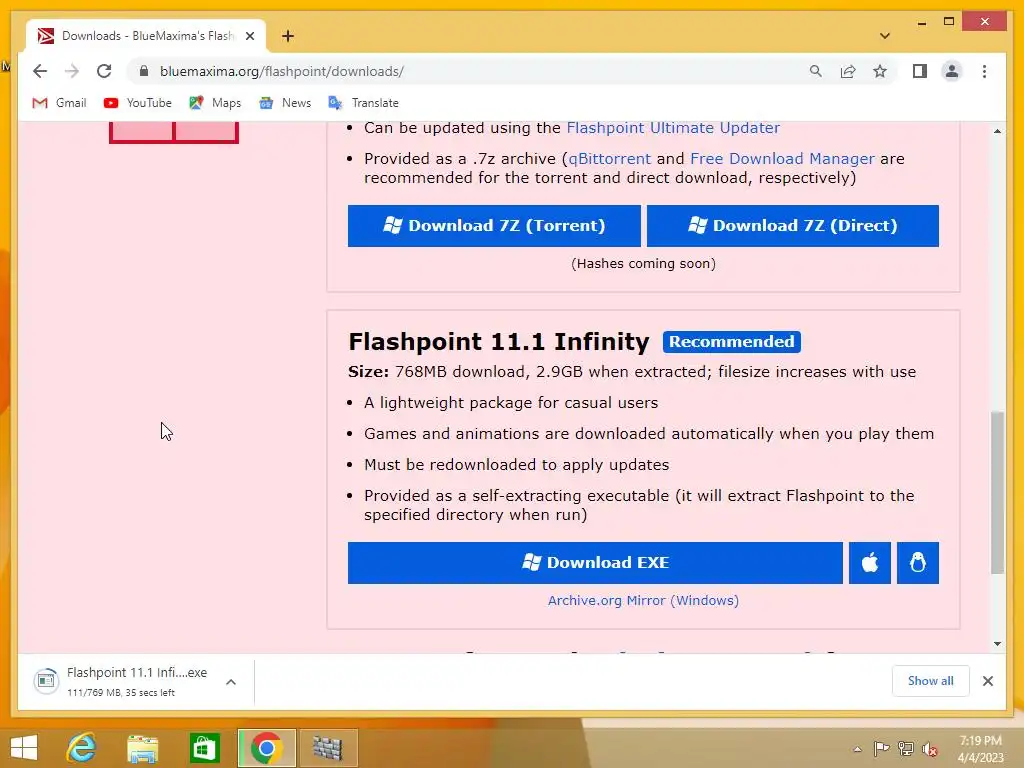Open network status tray icon
Image resolution: width=1024 pixels, height=768 pixels.
click(906, 749)
